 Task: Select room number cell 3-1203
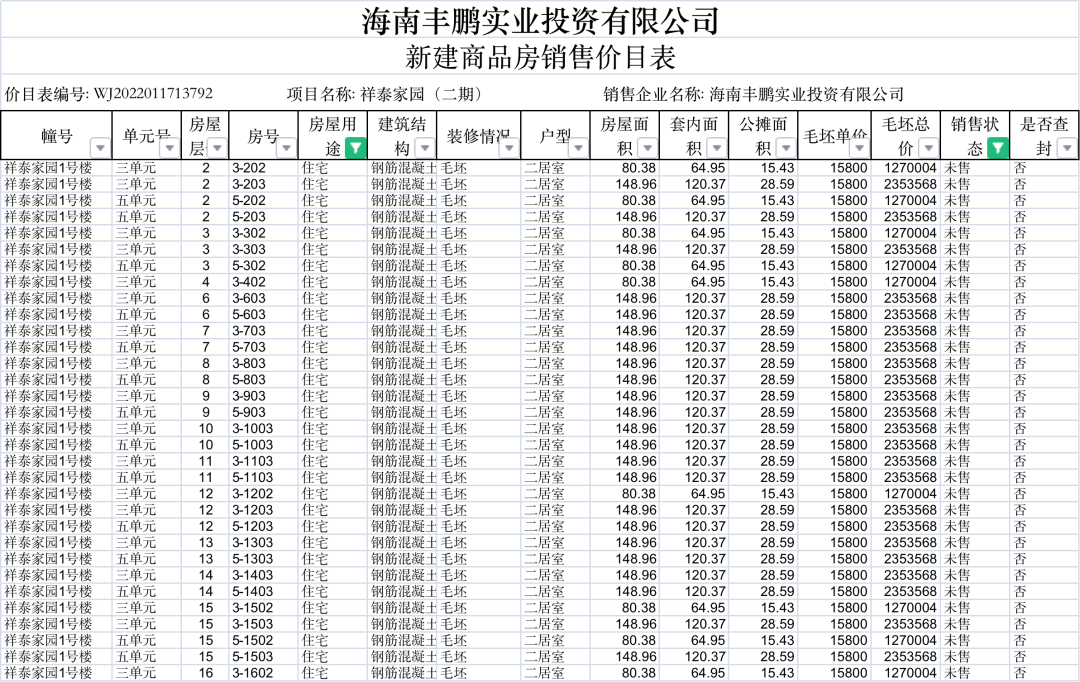(263, 510)
